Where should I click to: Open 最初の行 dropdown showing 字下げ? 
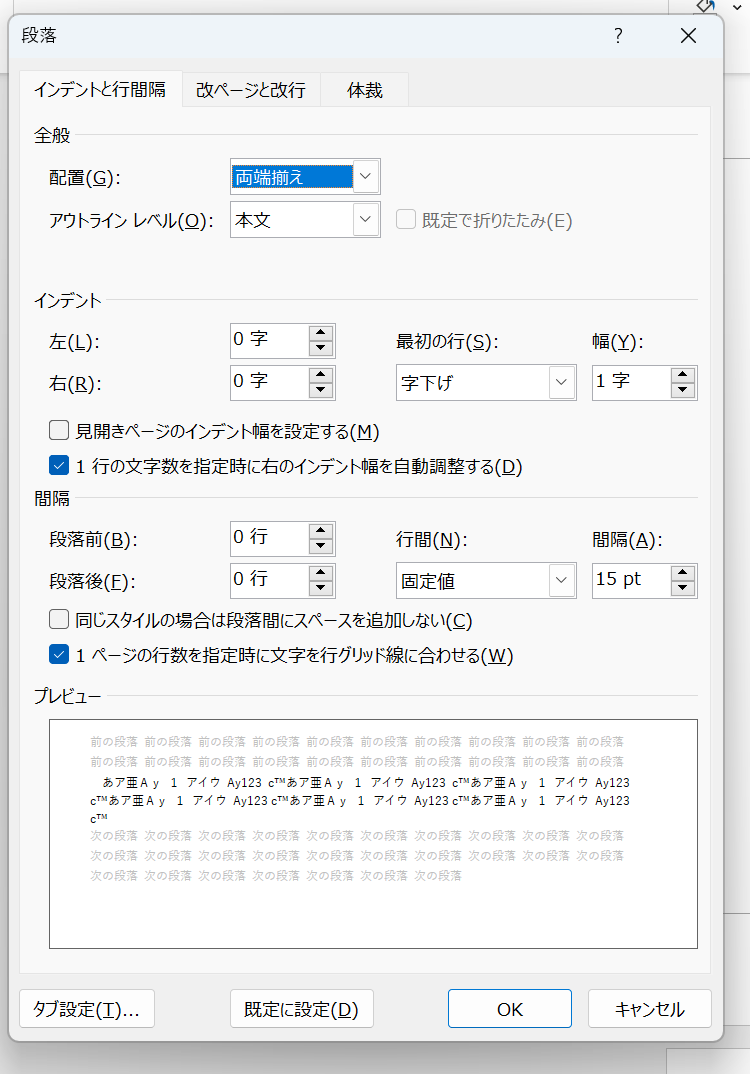coord(562,383)
